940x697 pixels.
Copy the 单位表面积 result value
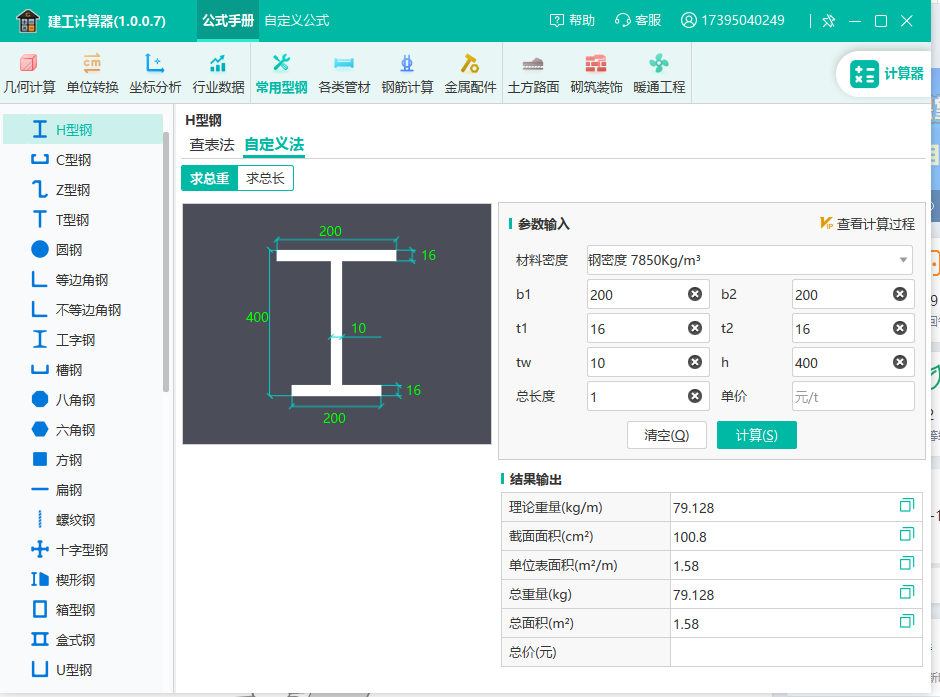906,563
